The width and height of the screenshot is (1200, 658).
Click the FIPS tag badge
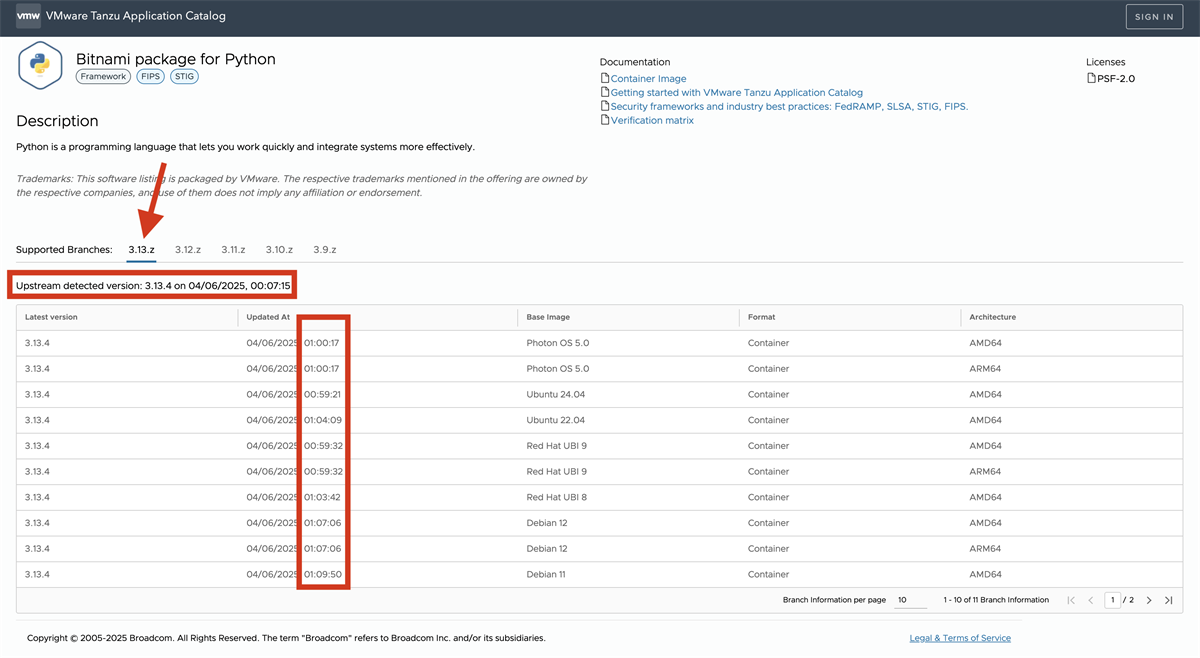[x=151, y=77]
